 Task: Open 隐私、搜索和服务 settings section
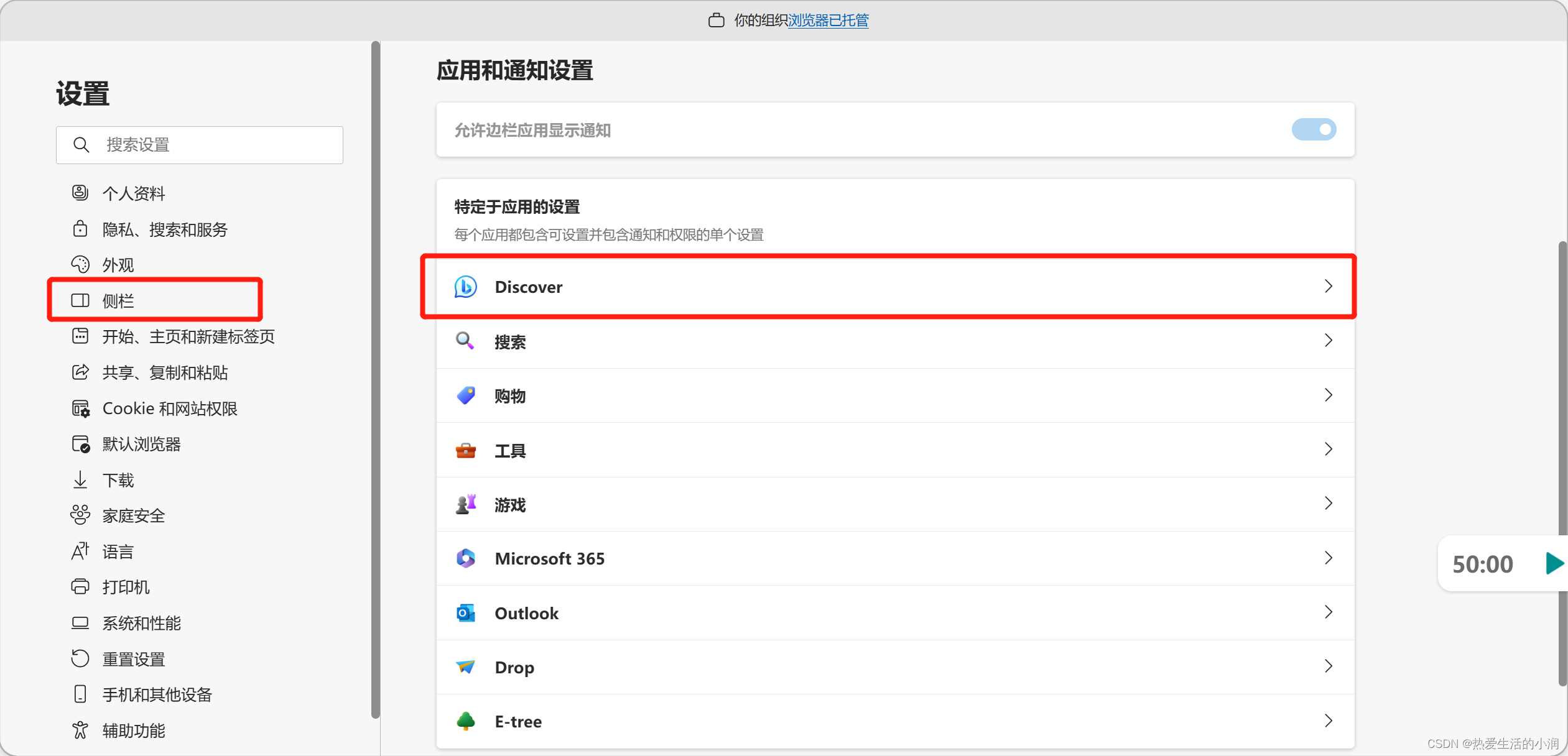tap(165, 229)
